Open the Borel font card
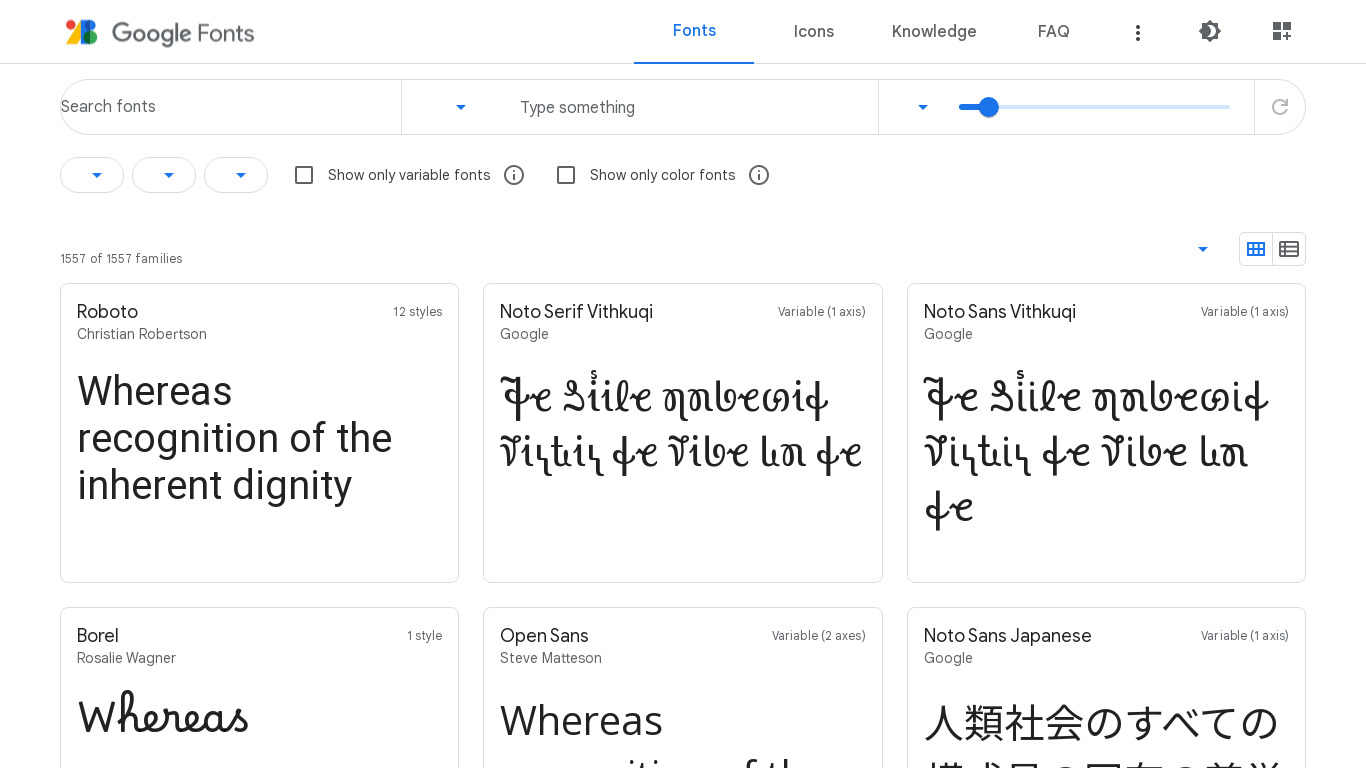The height and width of the screenshot is (768, 1366). click(x=259, y=688)
